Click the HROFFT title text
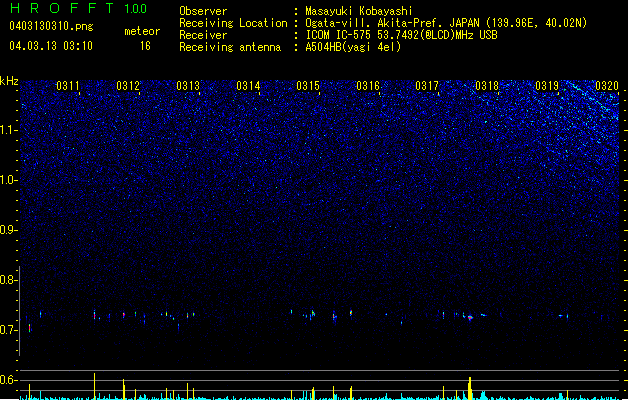Screen dimensions: 629x400 tap(61, 8)
